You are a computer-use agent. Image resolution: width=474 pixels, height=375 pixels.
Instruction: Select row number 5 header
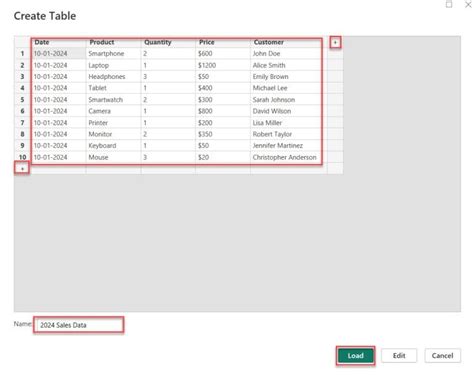(x=22, y=99)
